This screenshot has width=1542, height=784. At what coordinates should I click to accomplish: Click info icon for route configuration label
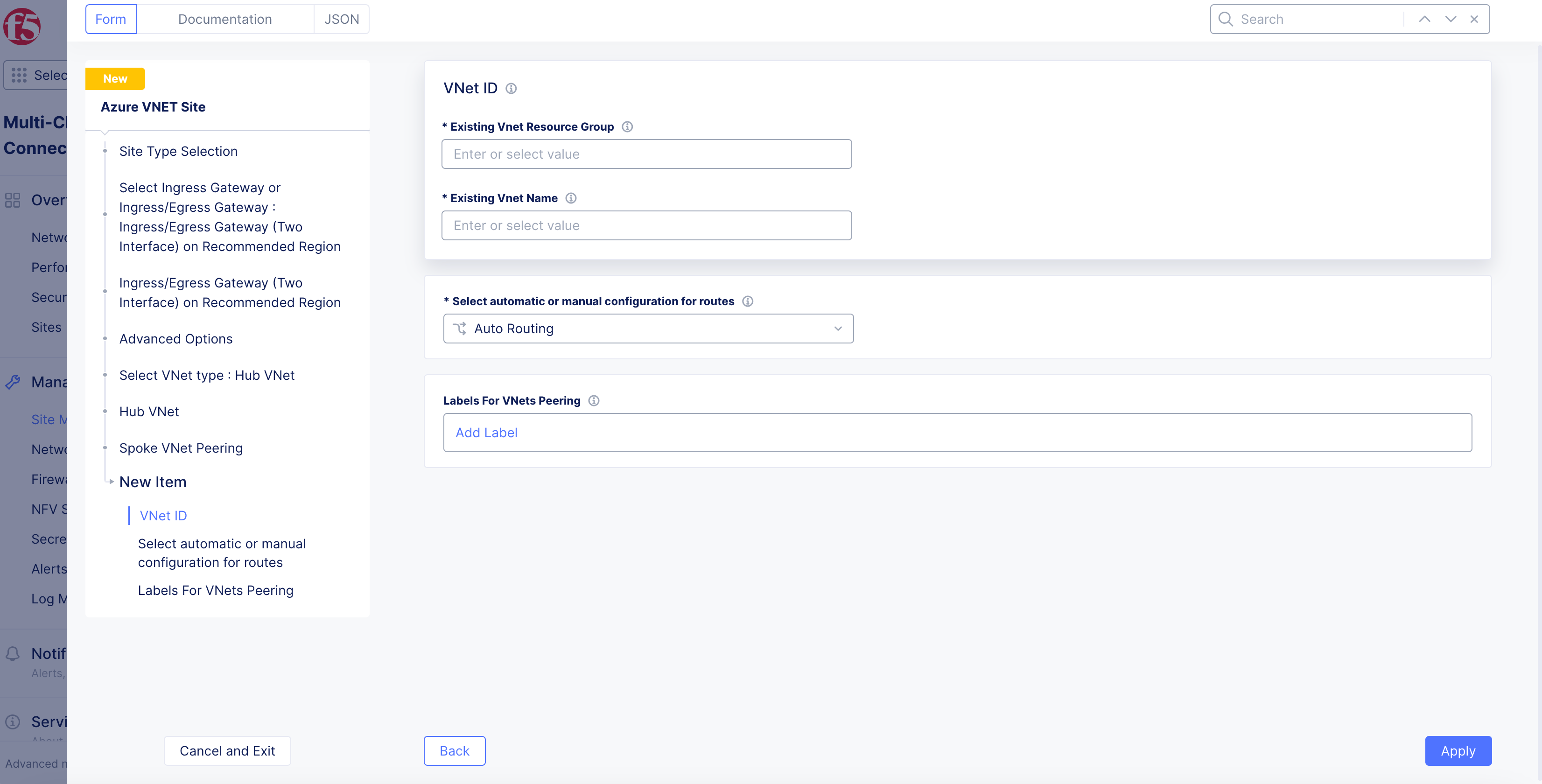747,301
